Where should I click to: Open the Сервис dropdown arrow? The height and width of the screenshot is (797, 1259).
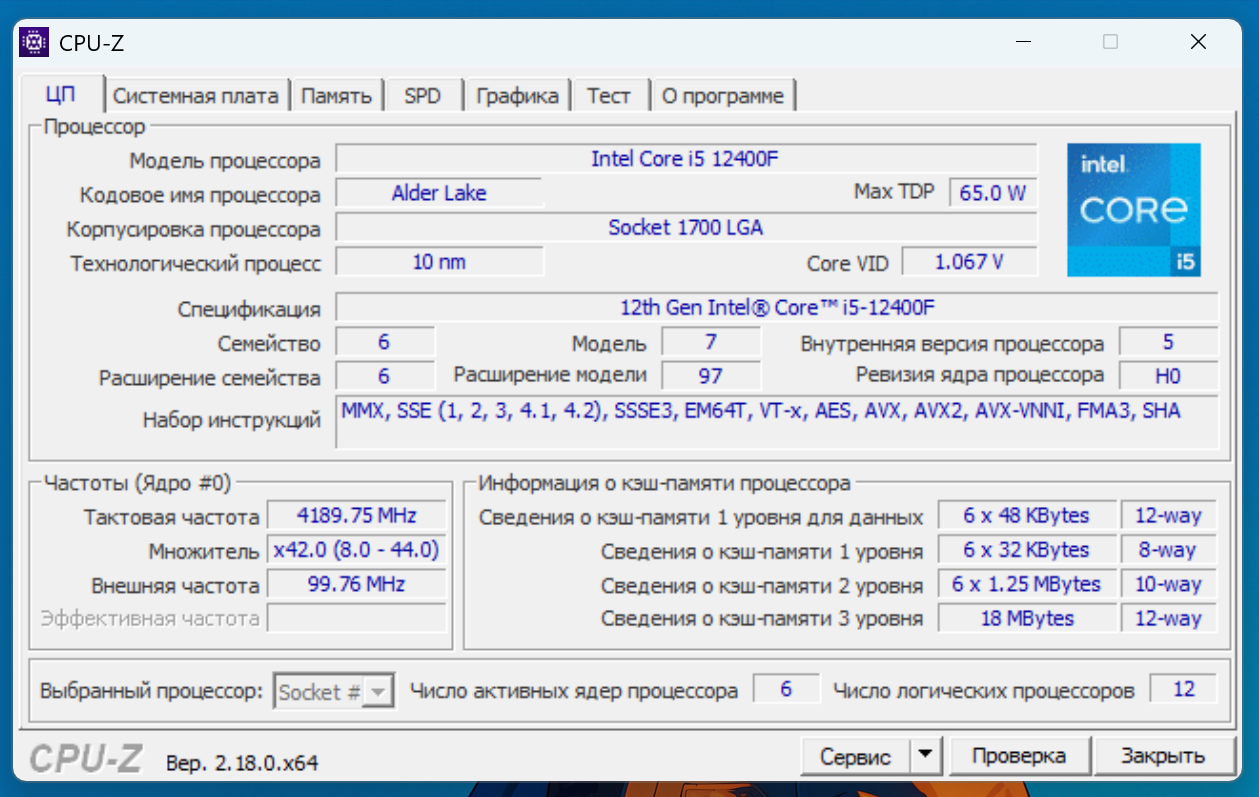tap(925, 756)
